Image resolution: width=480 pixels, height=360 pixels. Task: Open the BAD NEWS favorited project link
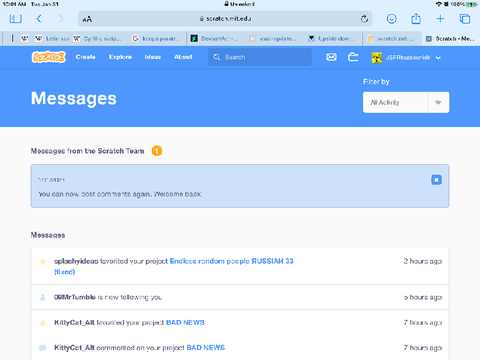(185, 322)
